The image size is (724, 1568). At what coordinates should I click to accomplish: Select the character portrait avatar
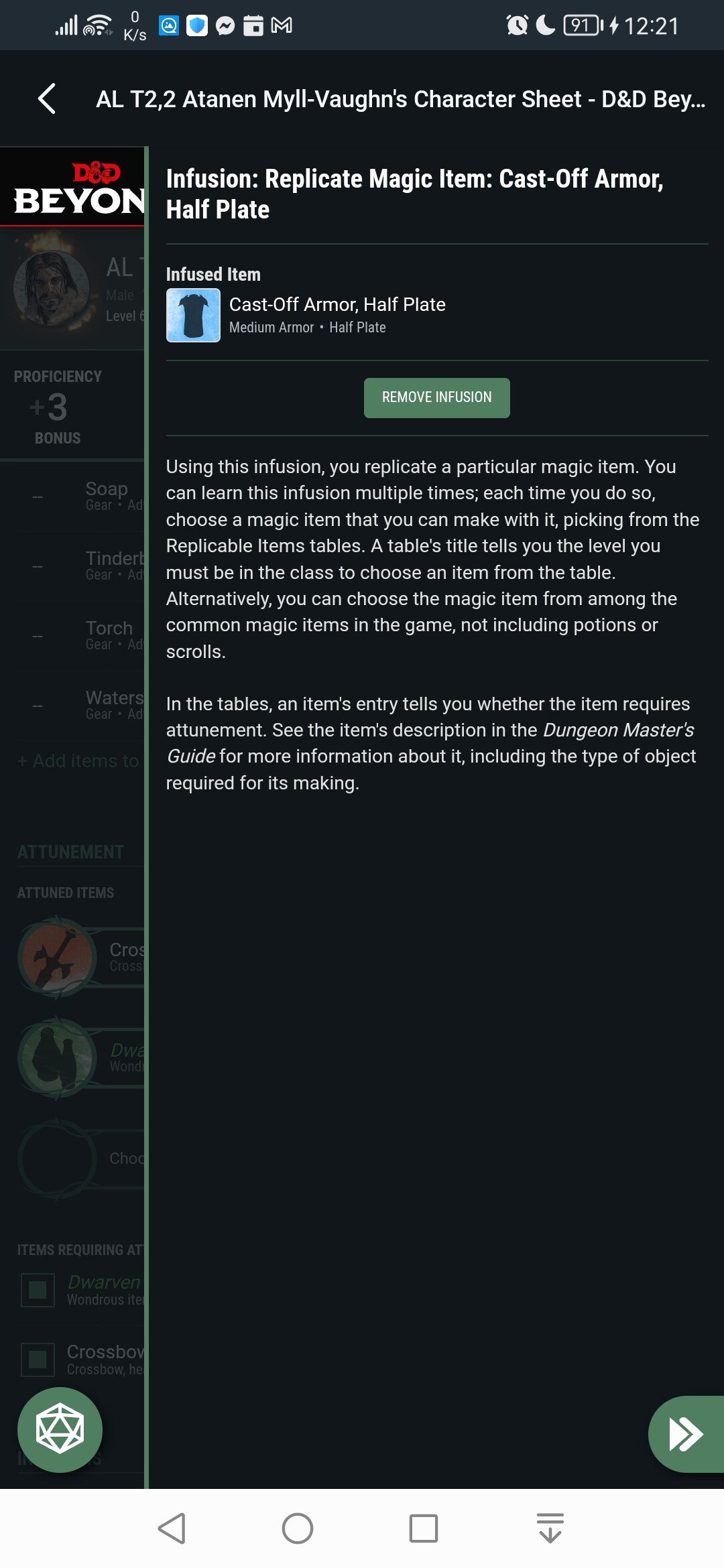tap(52, 289)
